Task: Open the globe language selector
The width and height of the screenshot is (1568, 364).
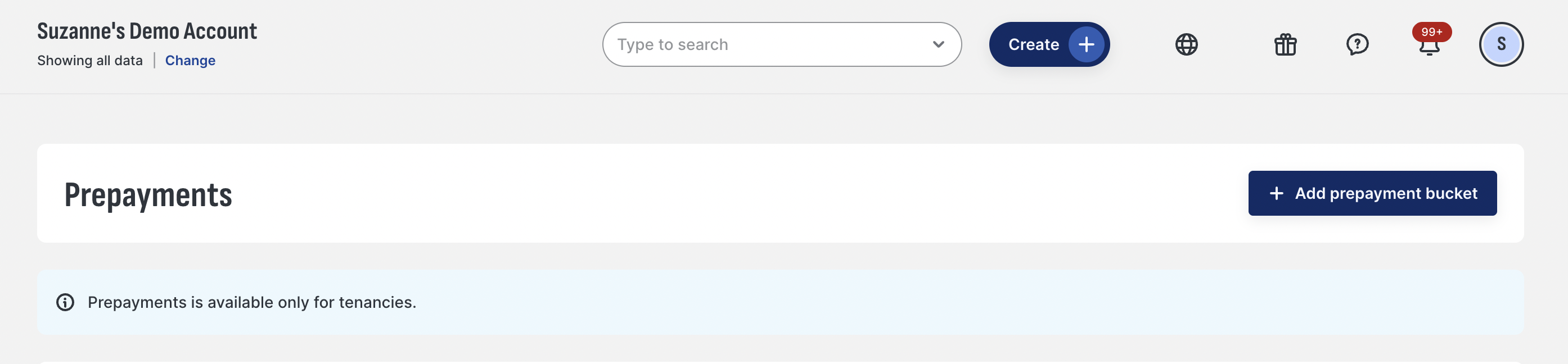Action: (1186, 44)
